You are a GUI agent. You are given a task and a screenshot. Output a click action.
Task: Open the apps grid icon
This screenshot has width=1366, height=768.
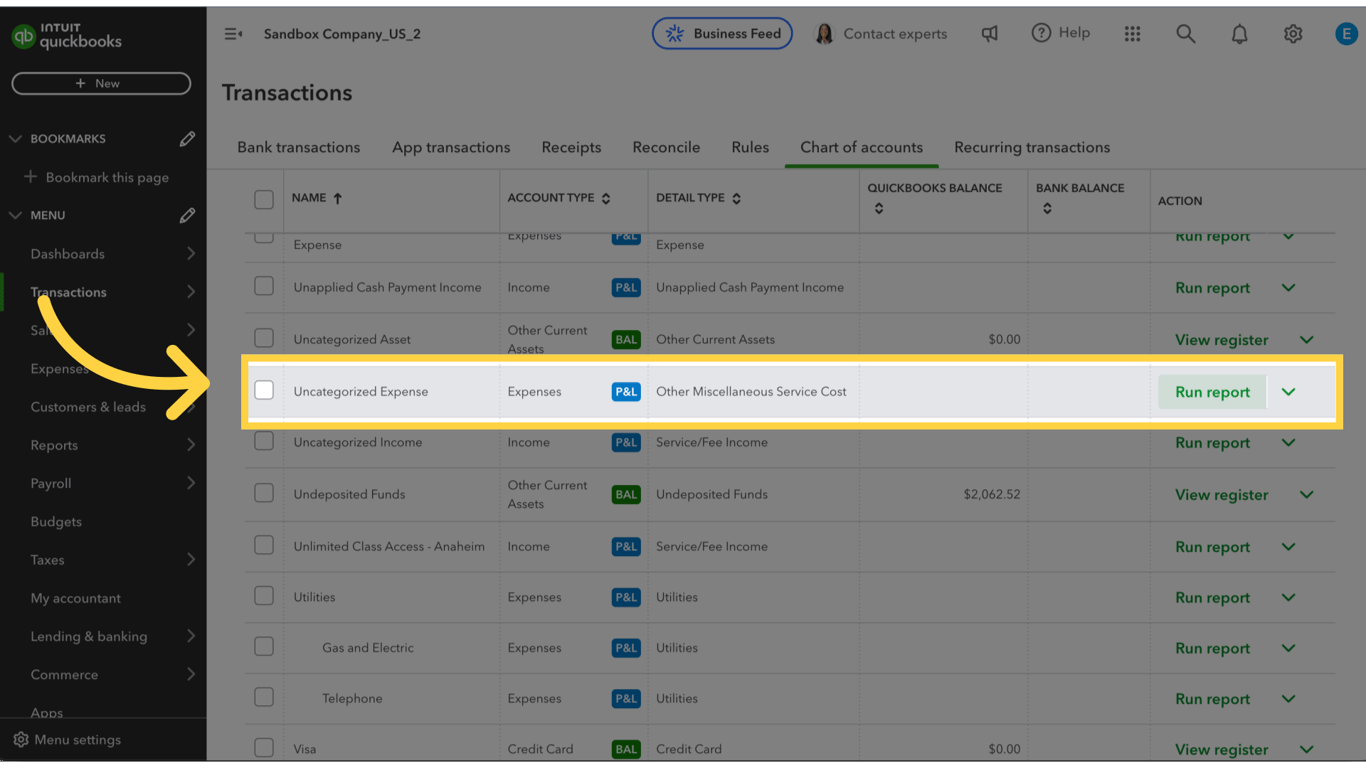coord(1132,34)
